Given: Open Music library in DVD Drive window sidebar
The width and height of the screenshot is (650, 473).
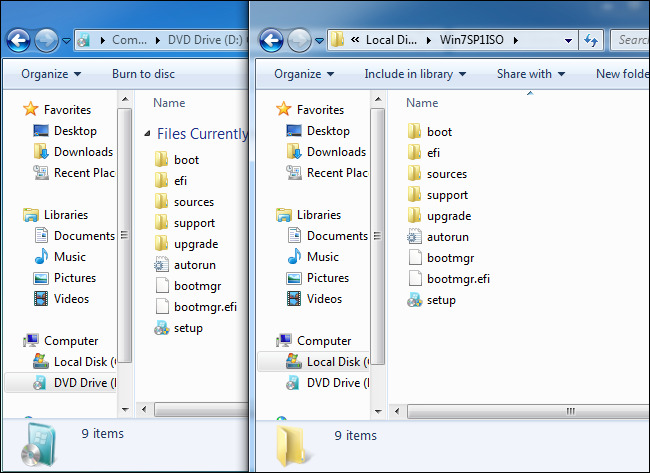Looking at the screenshot, I should [x=60, y=257].
